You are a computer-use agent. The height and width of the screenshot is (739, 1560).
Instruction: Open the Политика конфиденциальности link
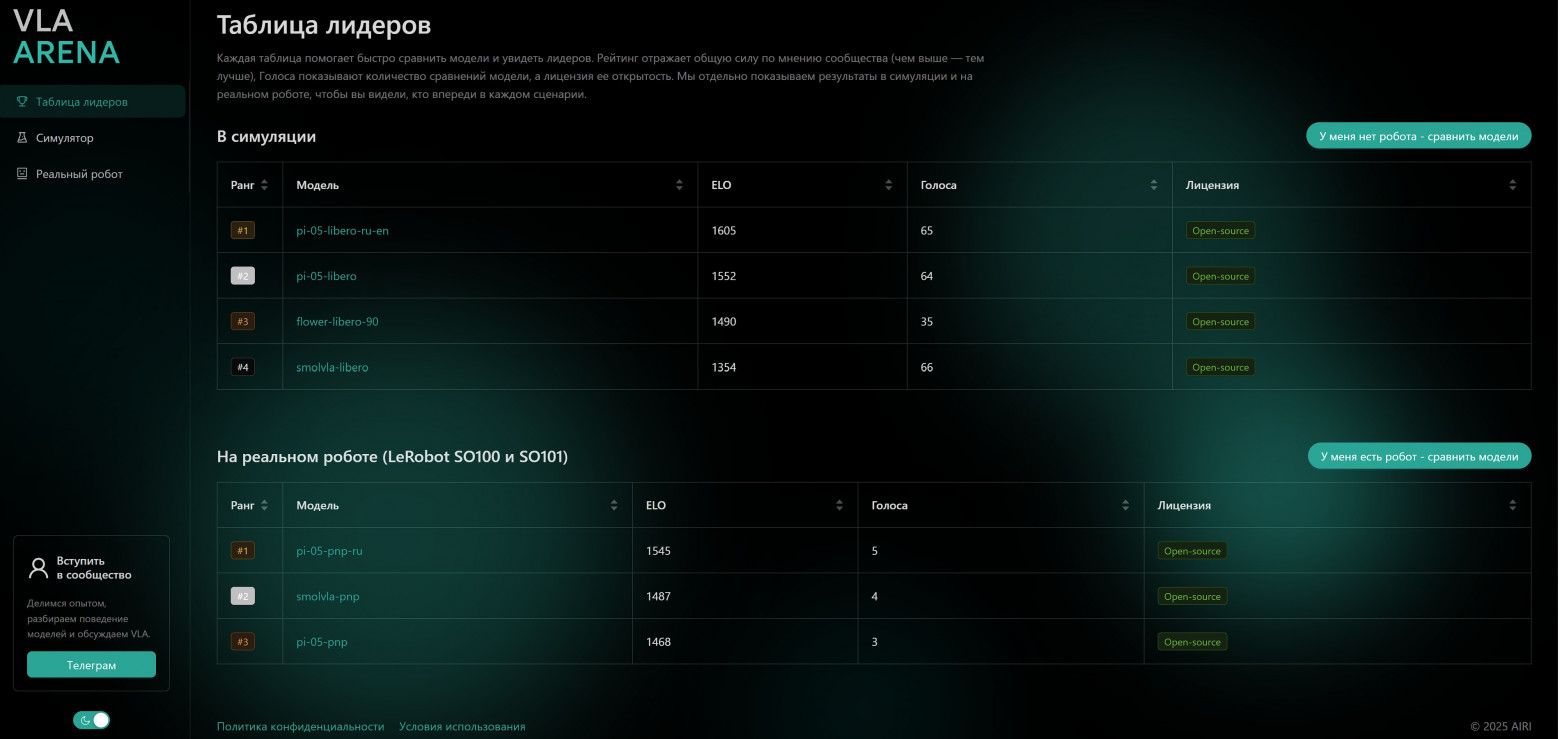coord(300,727)
